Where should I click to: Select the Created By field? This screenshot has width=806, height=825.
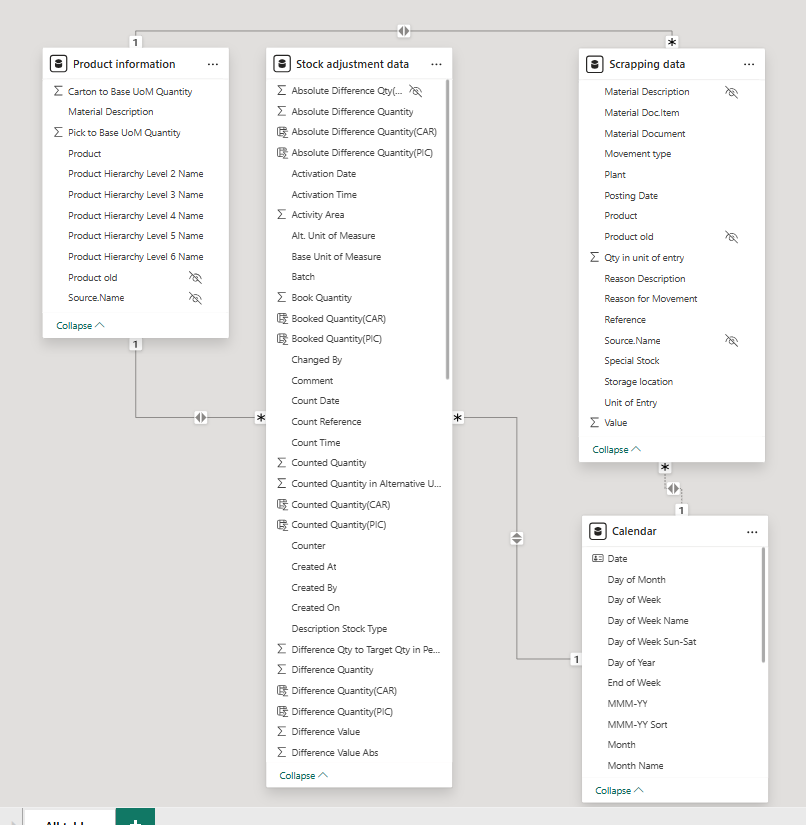pos(314,587)
